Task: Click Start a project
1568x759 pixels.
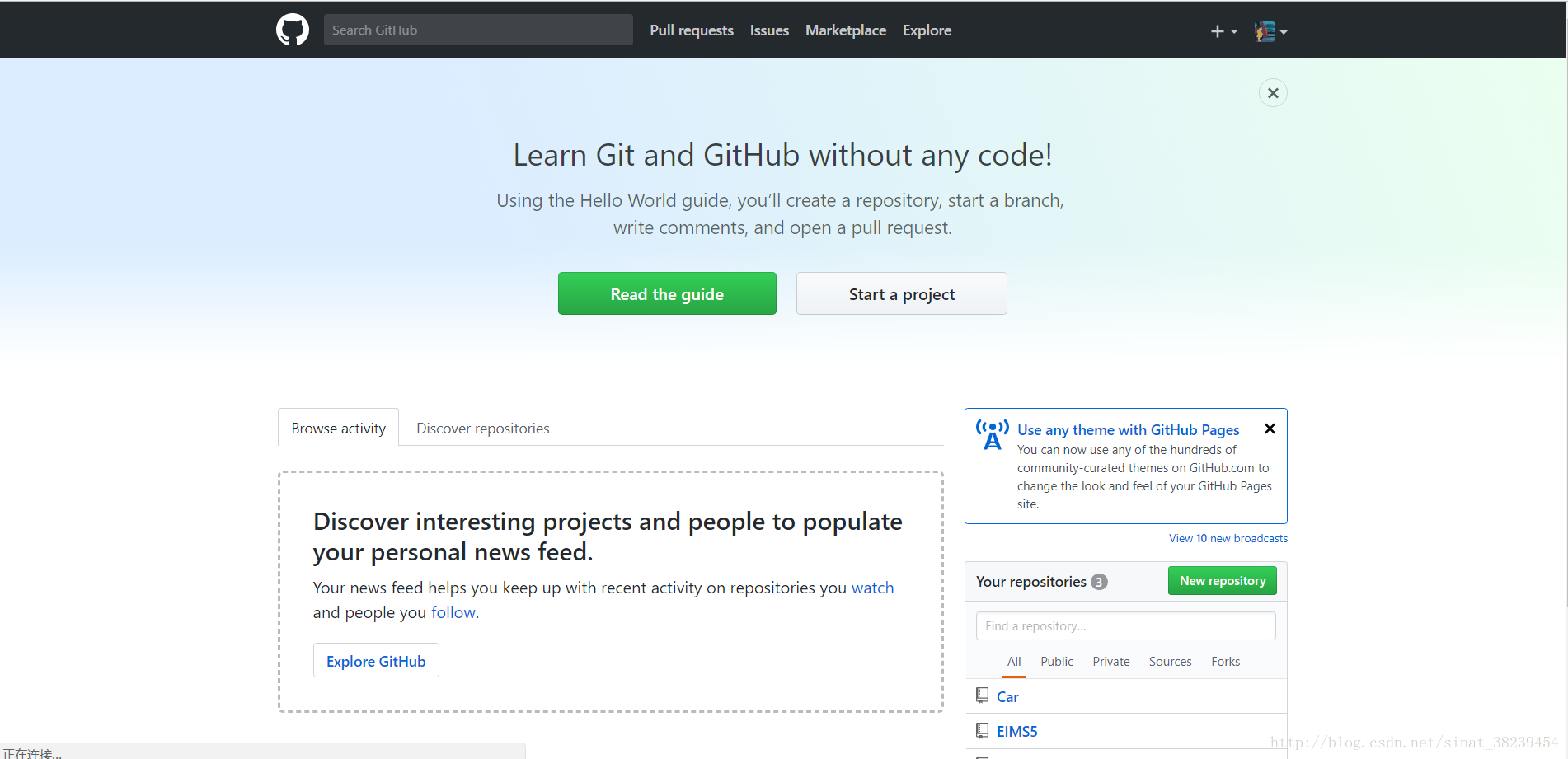Action: point(902,293)
